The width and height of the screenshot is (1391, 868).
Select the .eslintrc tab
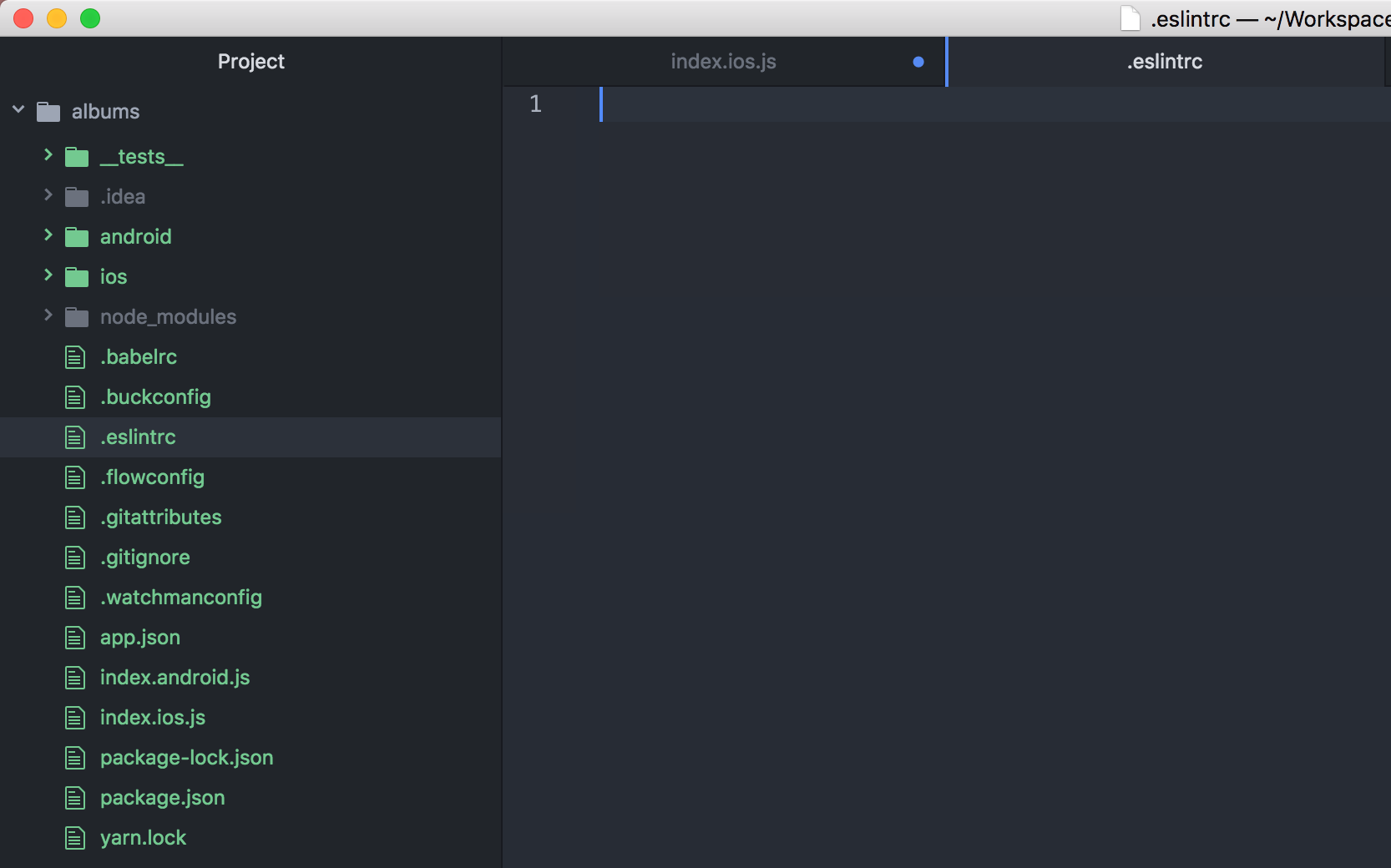point(1164,61)
